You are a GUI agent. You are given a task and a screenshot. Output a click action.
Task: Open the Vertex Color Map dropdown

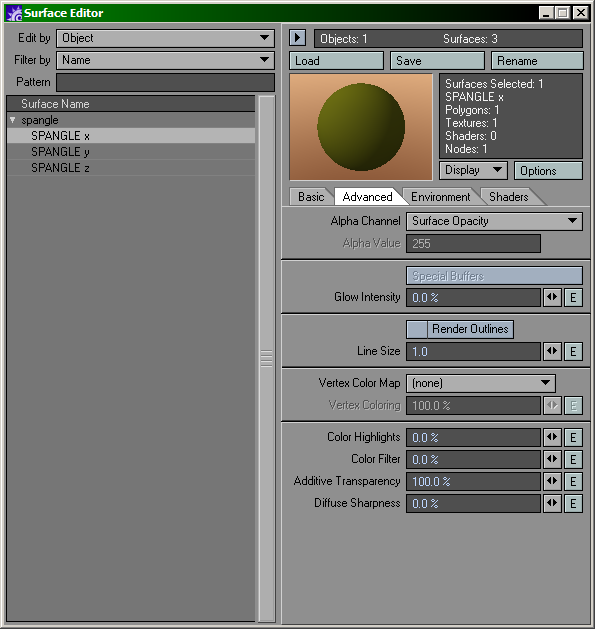(x=481, y=383)
